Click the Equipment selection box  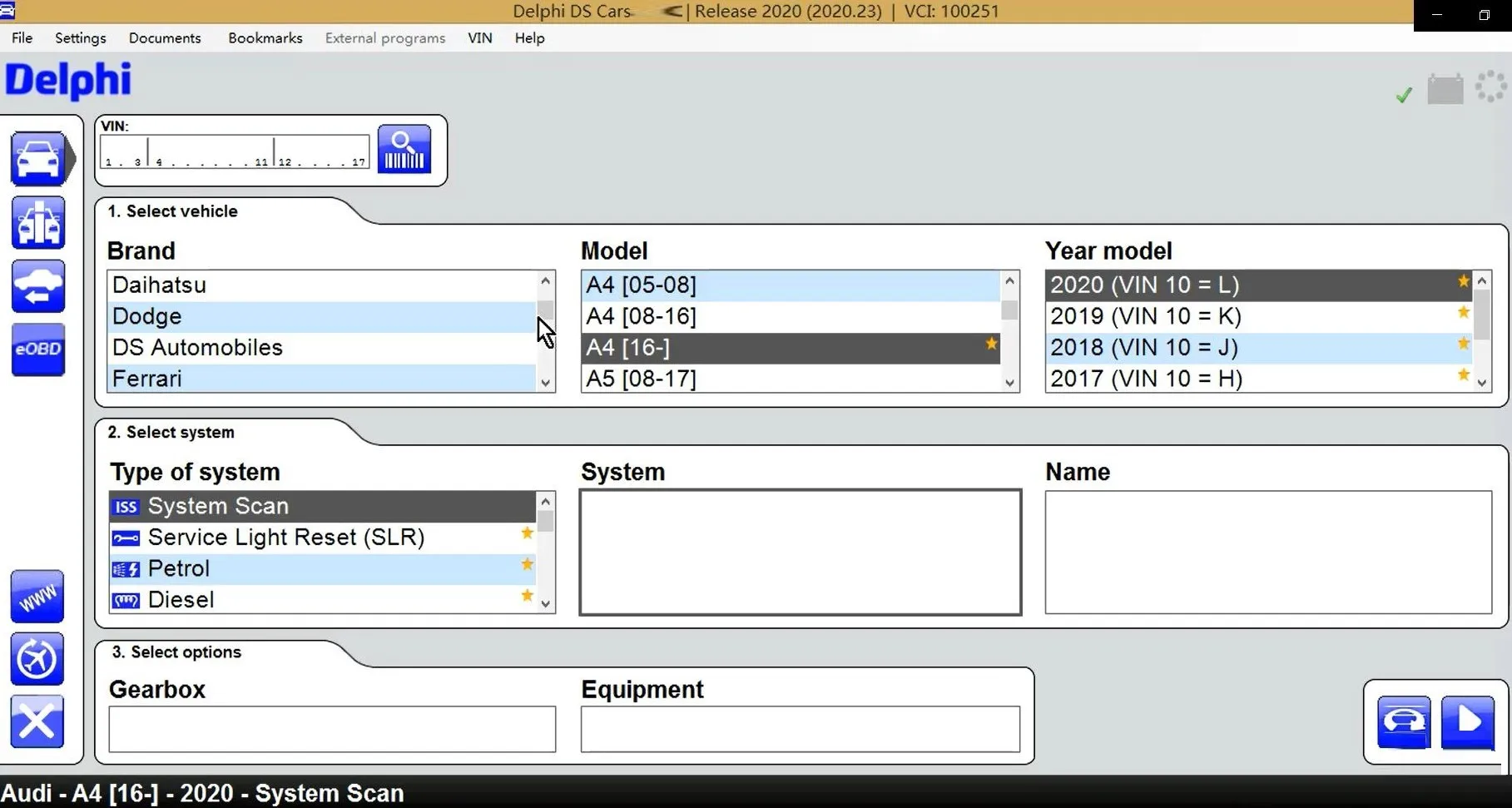click(801, 729)
